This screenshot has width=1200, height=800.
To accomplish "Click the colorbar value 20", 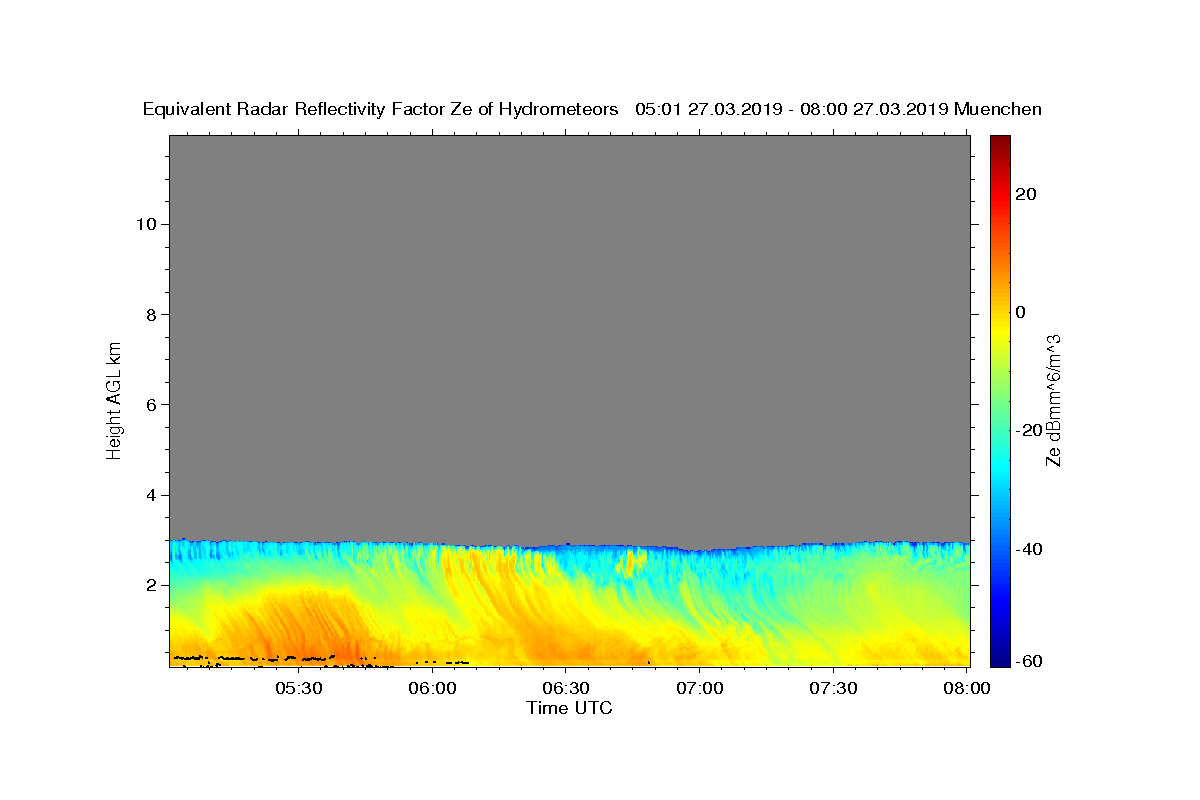I will 1025,194.
